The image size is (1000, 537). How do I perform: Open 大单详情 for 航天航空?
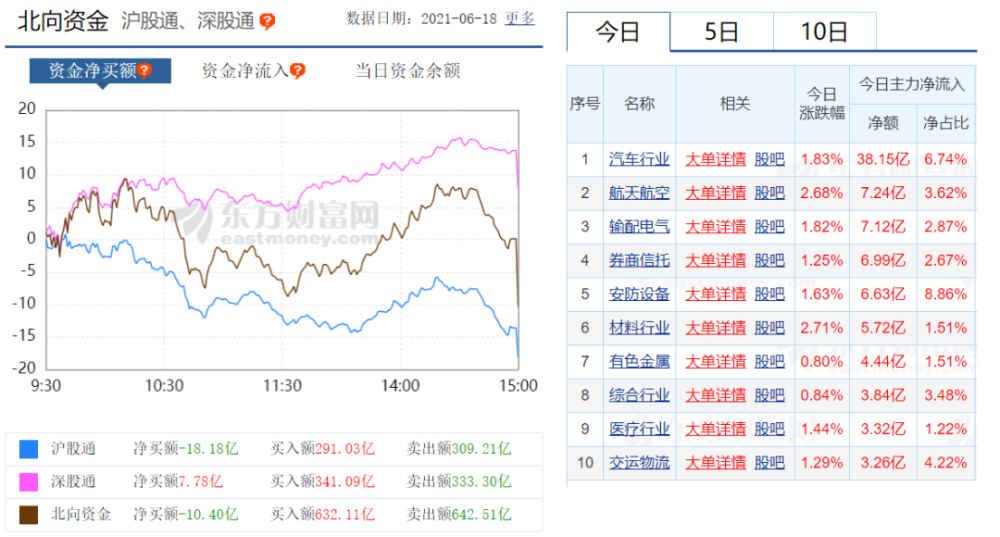[x=716, y=193]
